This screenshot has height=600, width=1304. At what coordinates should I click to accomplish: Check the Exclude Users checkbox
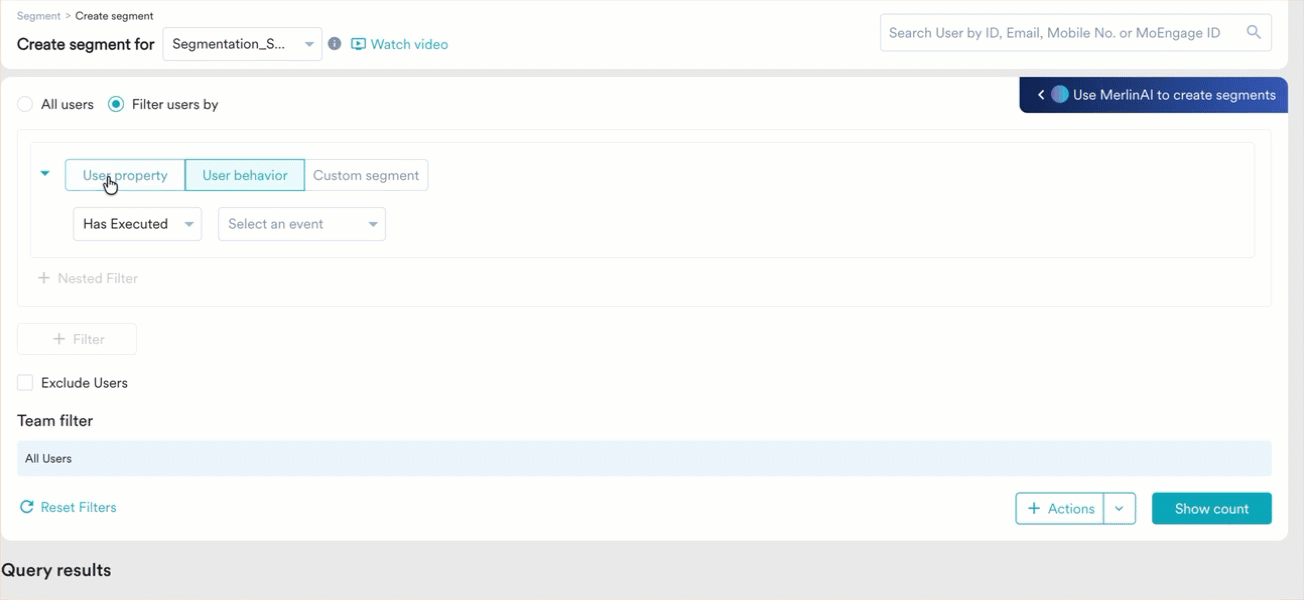[x=24, y=382]
